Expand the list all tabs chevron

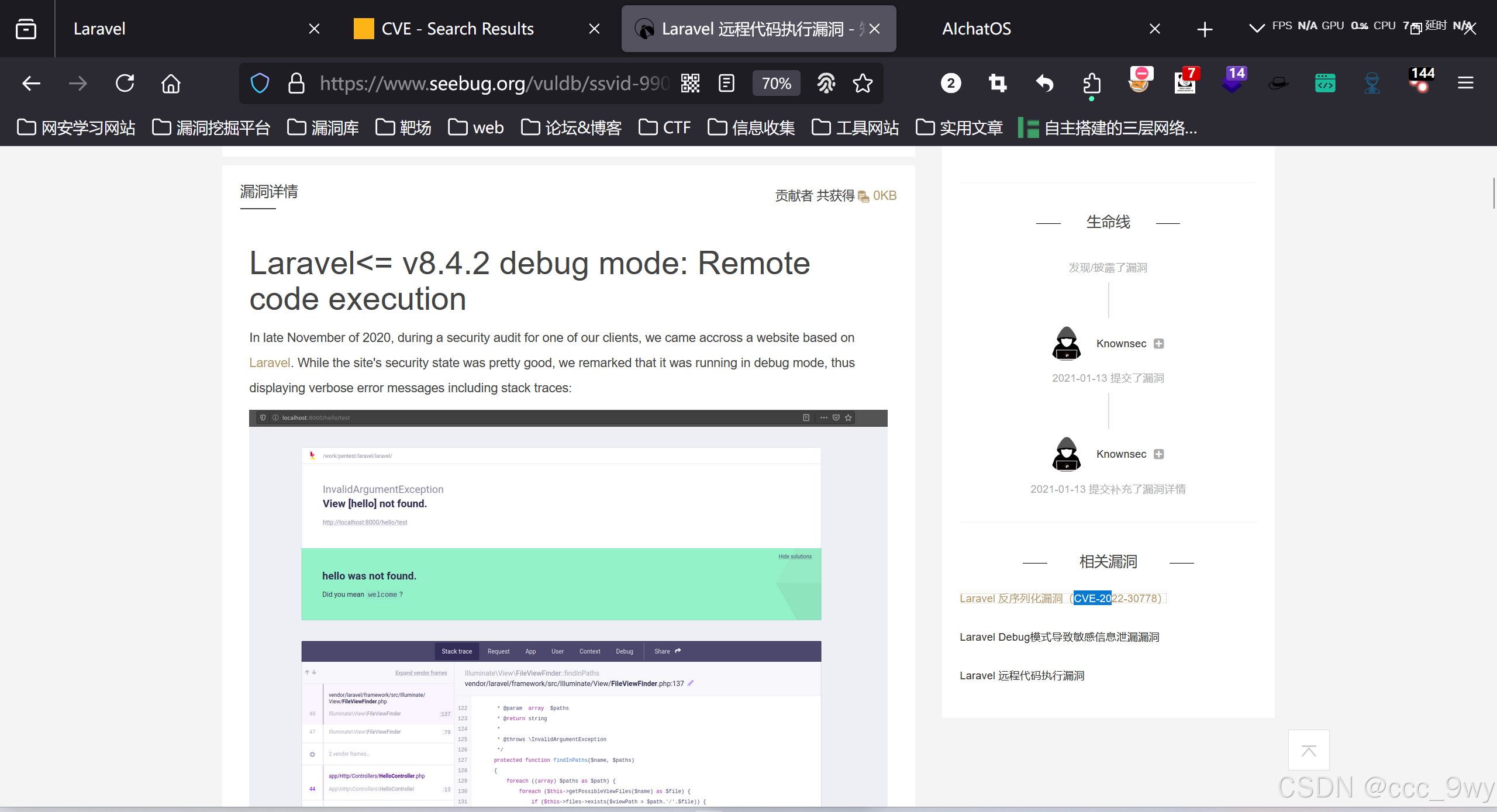click(1256, 29)
